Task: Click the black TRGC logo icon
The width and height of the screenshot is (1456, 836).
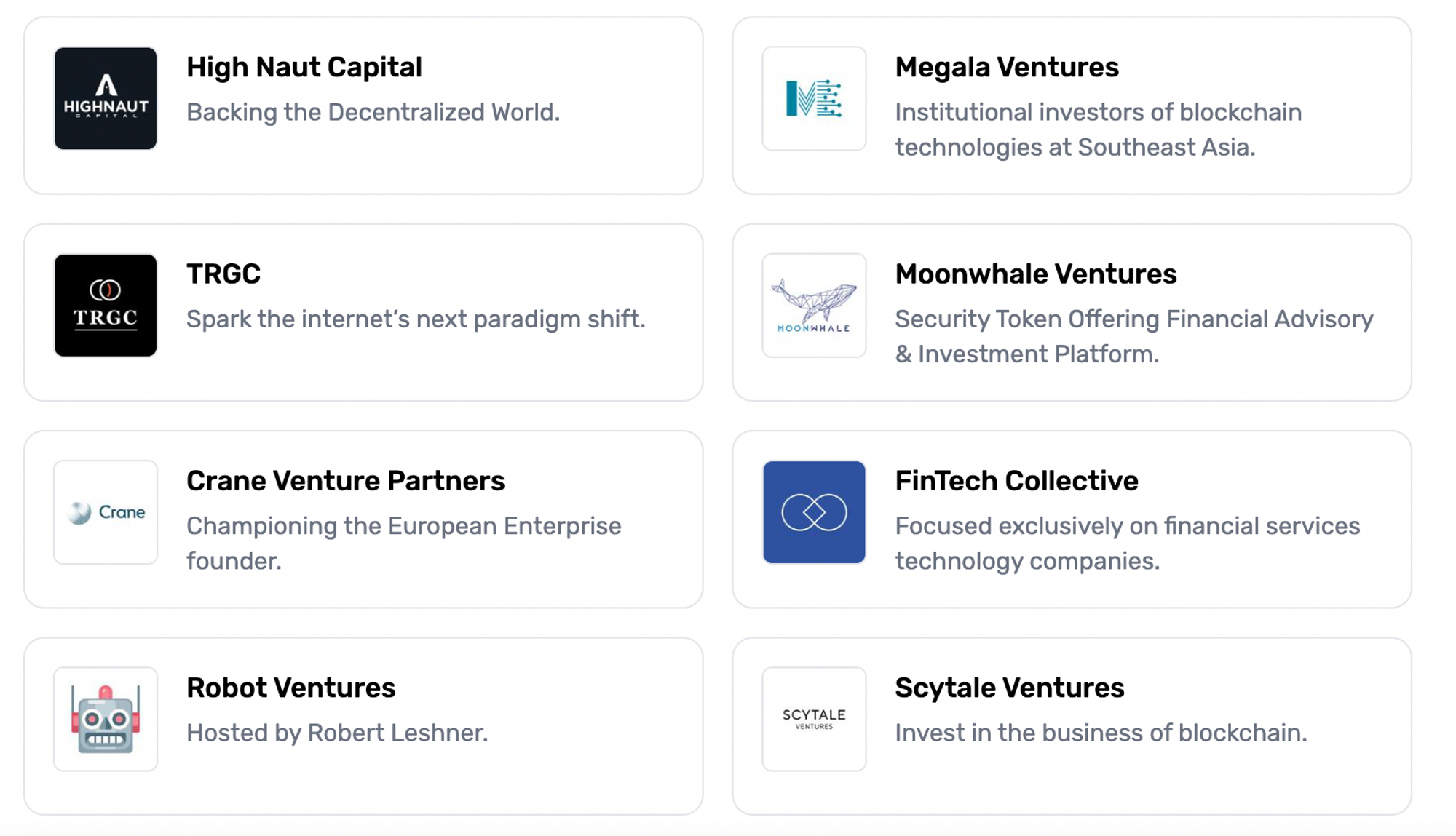Action: (x=106, y=305)
